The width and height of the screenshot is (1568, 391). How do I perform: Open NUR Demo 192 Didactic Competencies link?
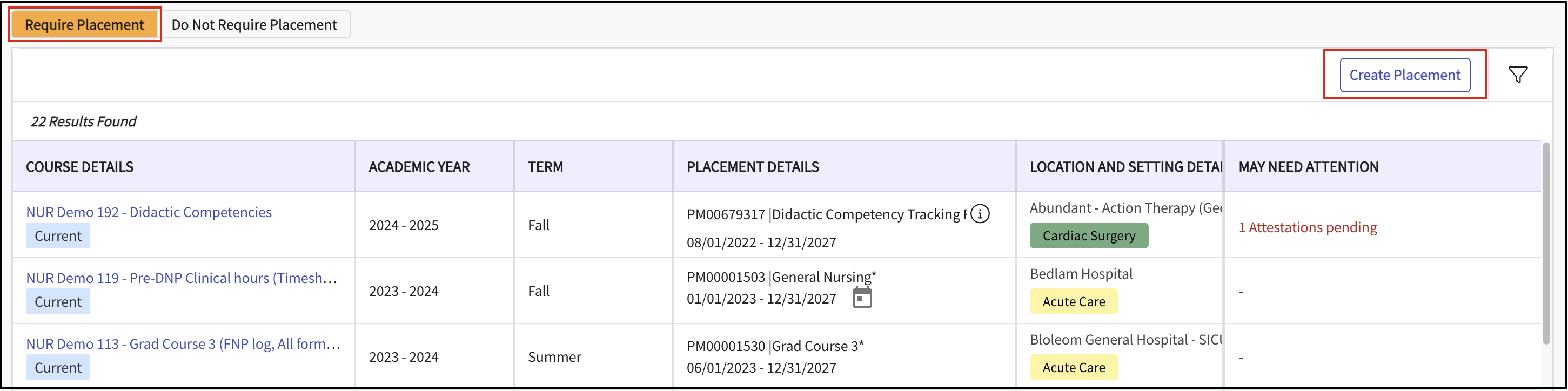pos(149,212)
